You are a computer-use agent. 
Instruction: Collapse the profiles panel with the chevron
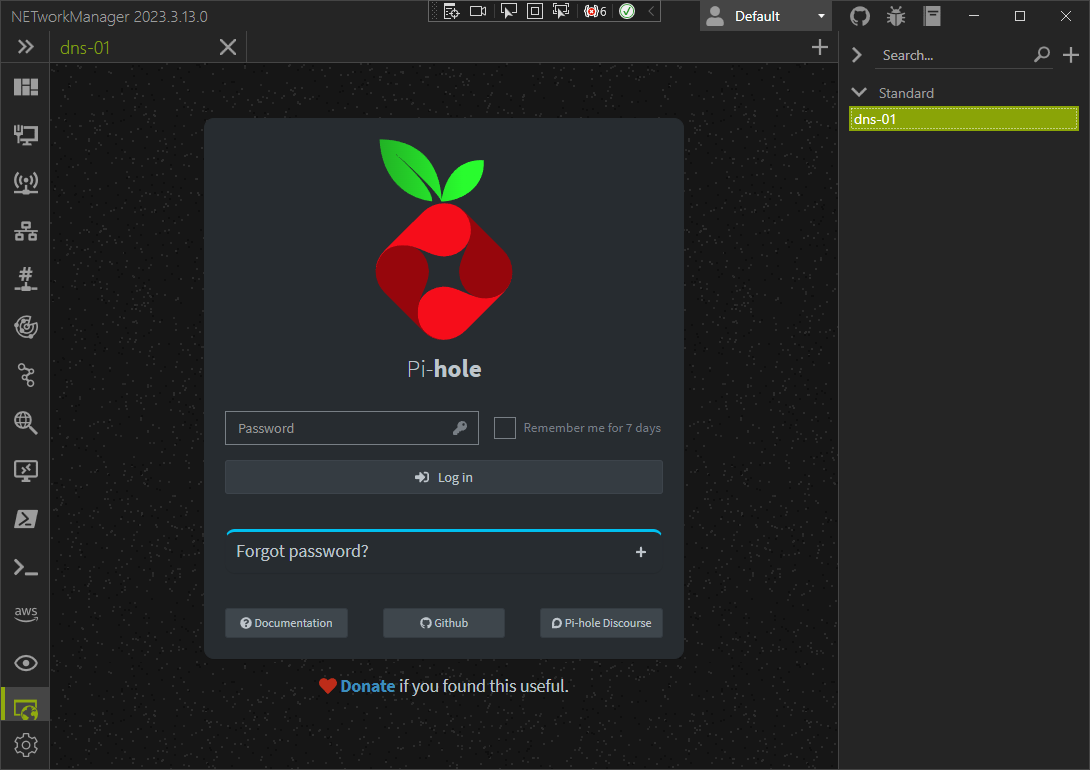pyautogui.click(x=856, y=55)
